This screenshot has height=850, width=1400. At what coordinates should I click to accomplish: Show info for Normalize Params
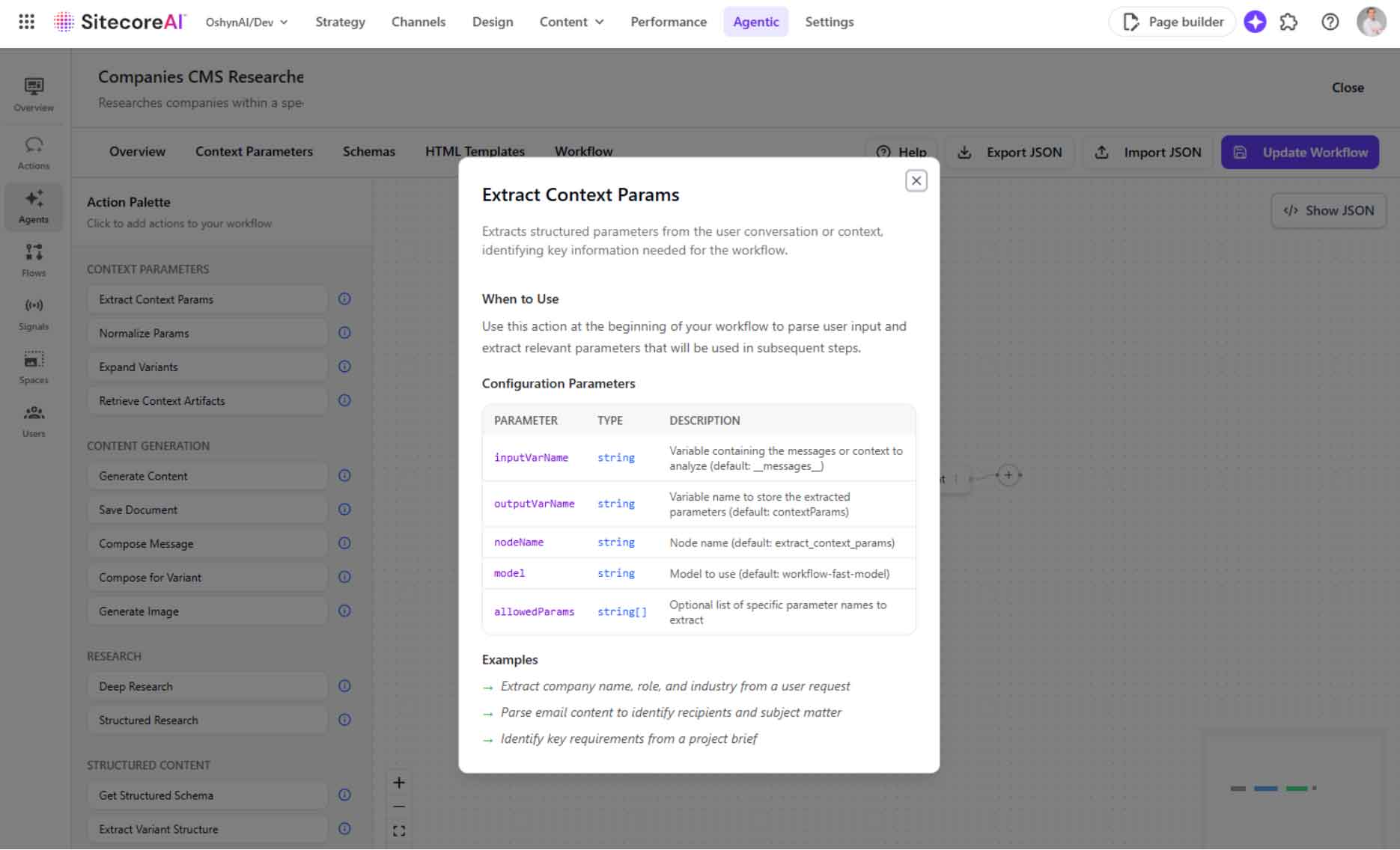pyautogui.click(x=344, y=332)
